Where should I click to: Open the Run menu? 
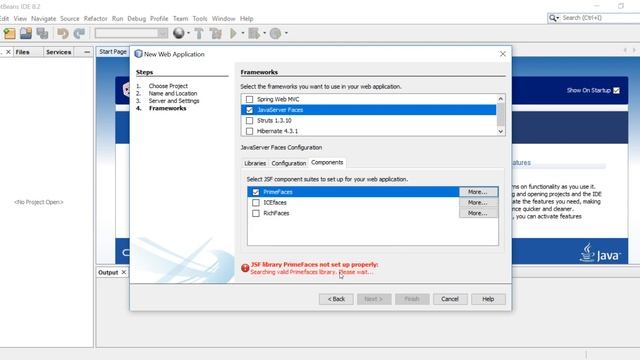point(118,19)
